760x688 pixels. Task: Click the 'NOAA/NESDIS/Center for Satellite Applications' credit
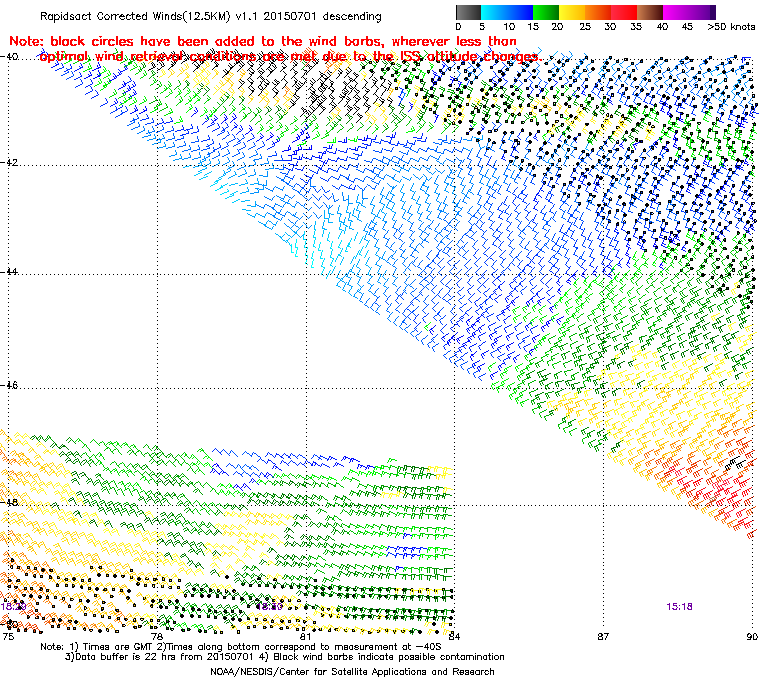point(352,672)
